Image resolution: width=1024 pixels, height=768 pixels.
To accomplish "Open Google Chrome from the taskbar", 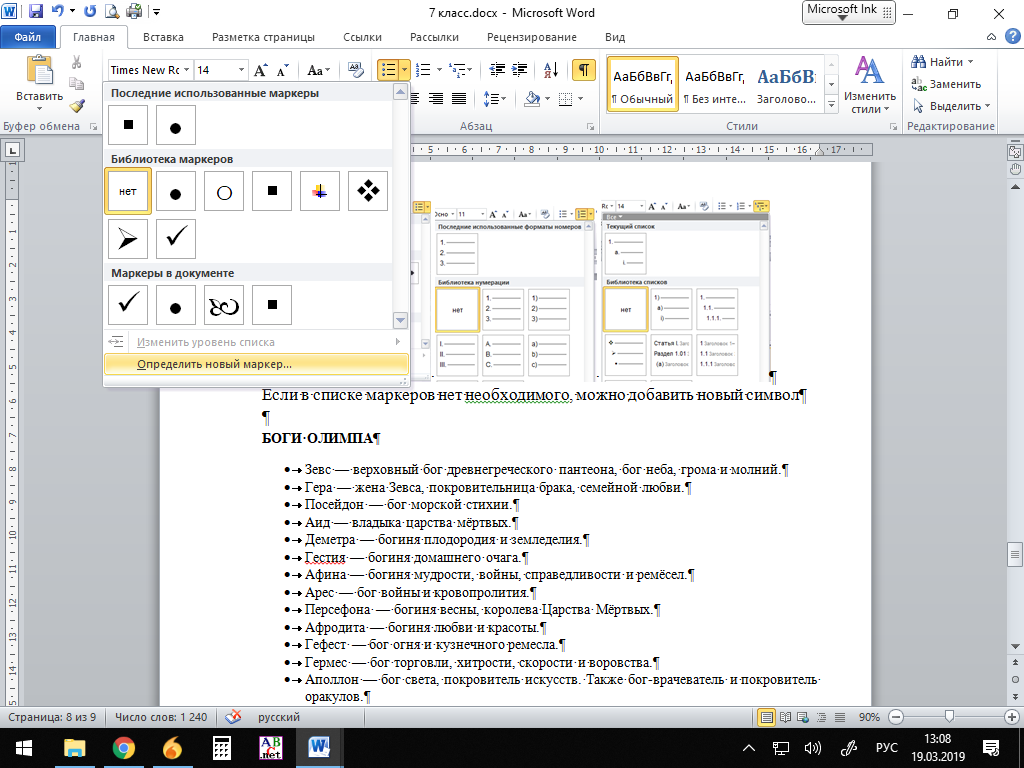I will point(124,747).
